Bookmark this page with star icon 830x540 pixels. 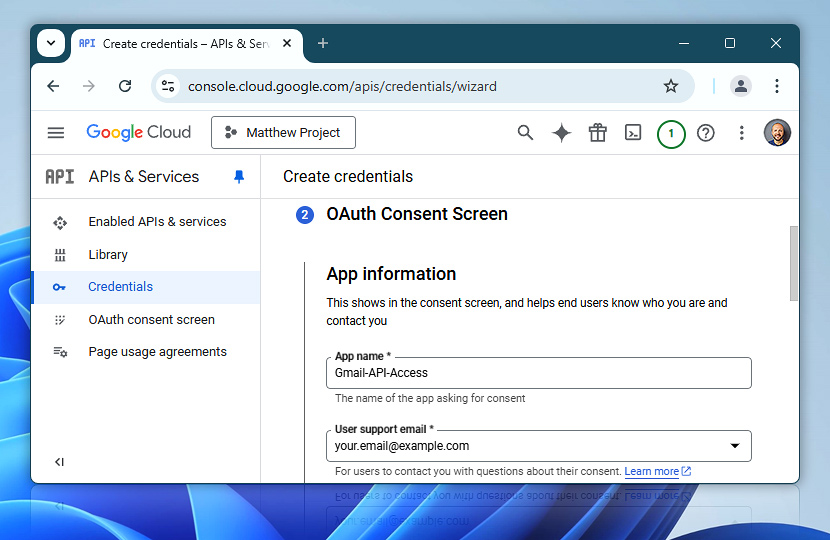[671, 86]
